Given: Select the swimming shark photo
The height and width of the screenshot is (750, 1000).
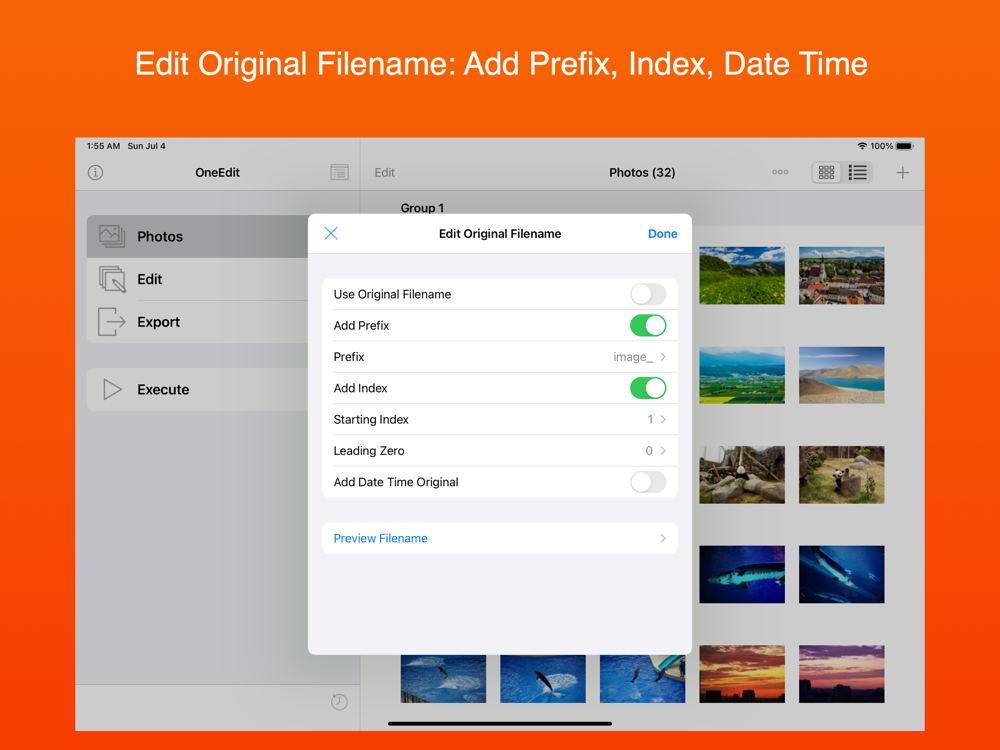Looking at the screenshot, I should tap(842, 574).
